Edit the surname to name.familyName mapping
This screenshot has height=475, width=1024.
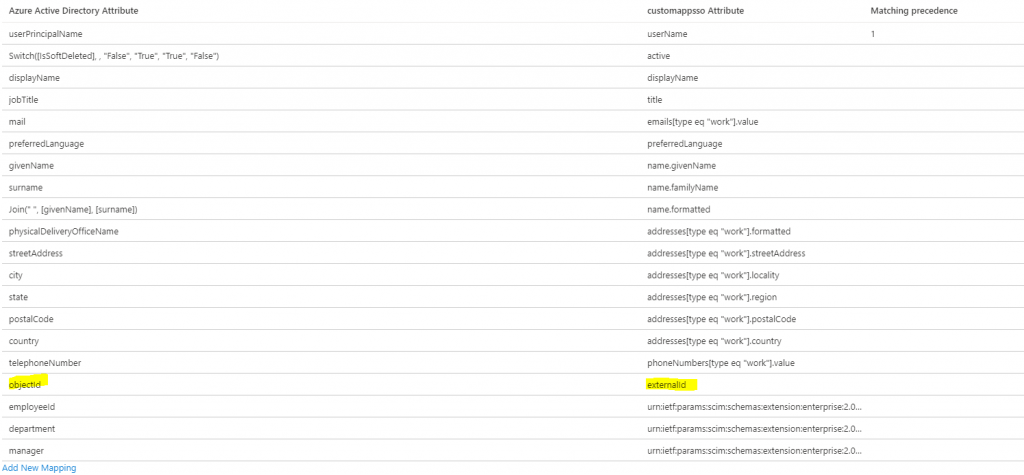tap(26, 188)
